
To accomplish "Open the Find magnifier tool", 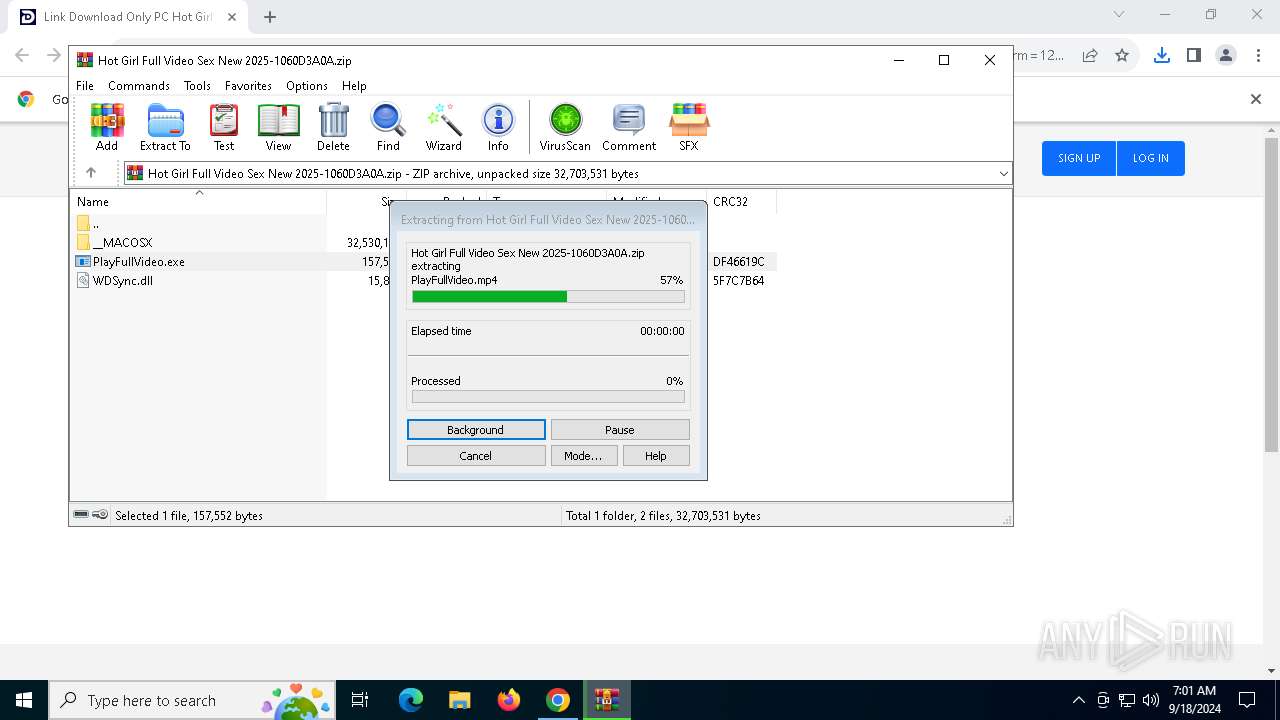I will [388, 127].
